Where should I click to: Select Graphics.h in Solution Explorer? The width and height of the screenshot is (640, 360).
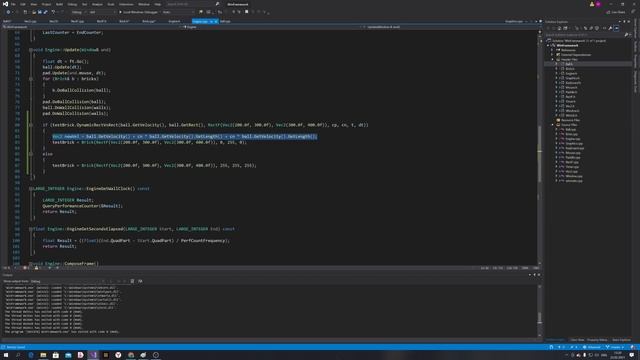572,78
